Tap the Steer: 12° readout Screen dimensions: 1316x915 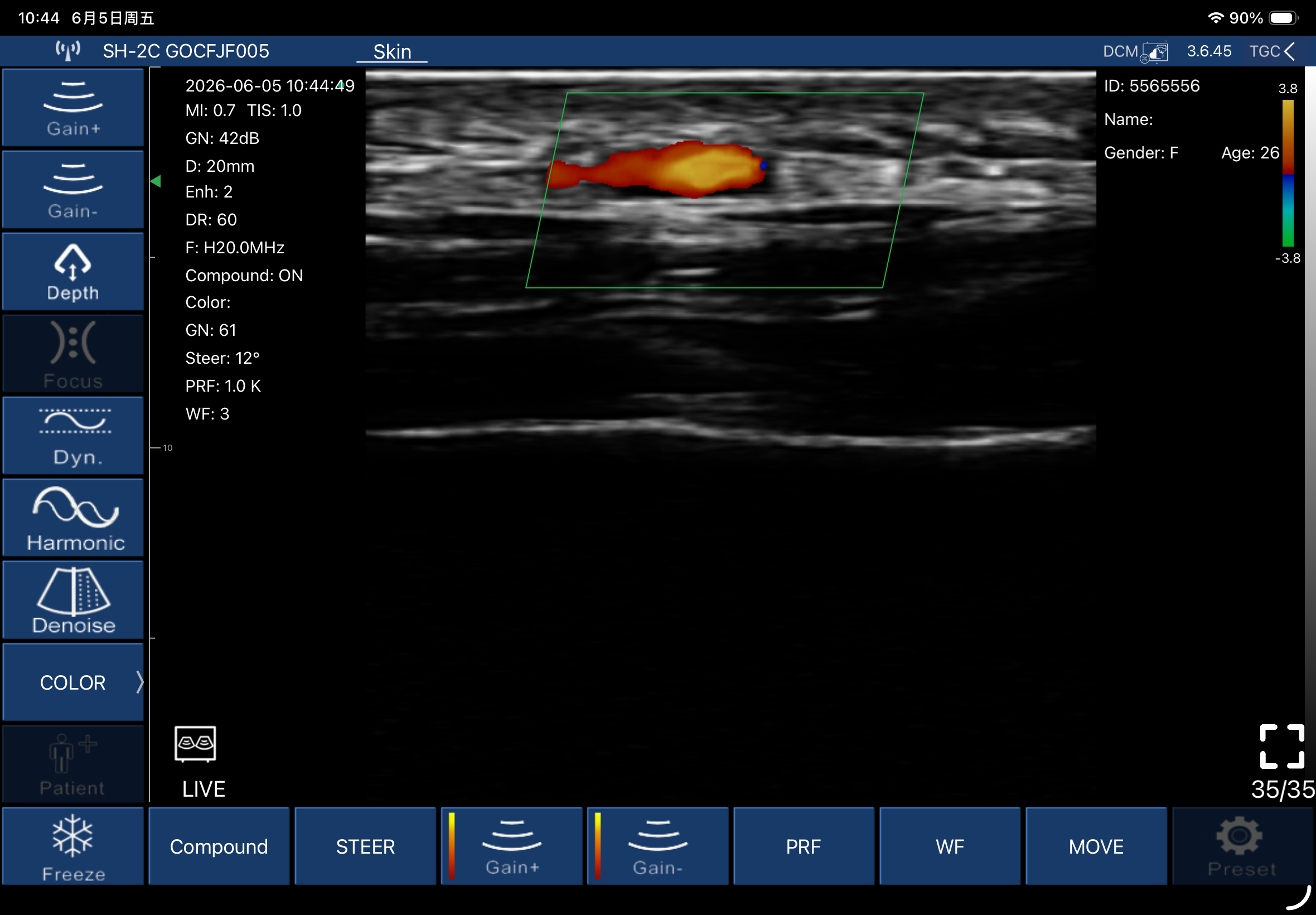click(222, 358)
